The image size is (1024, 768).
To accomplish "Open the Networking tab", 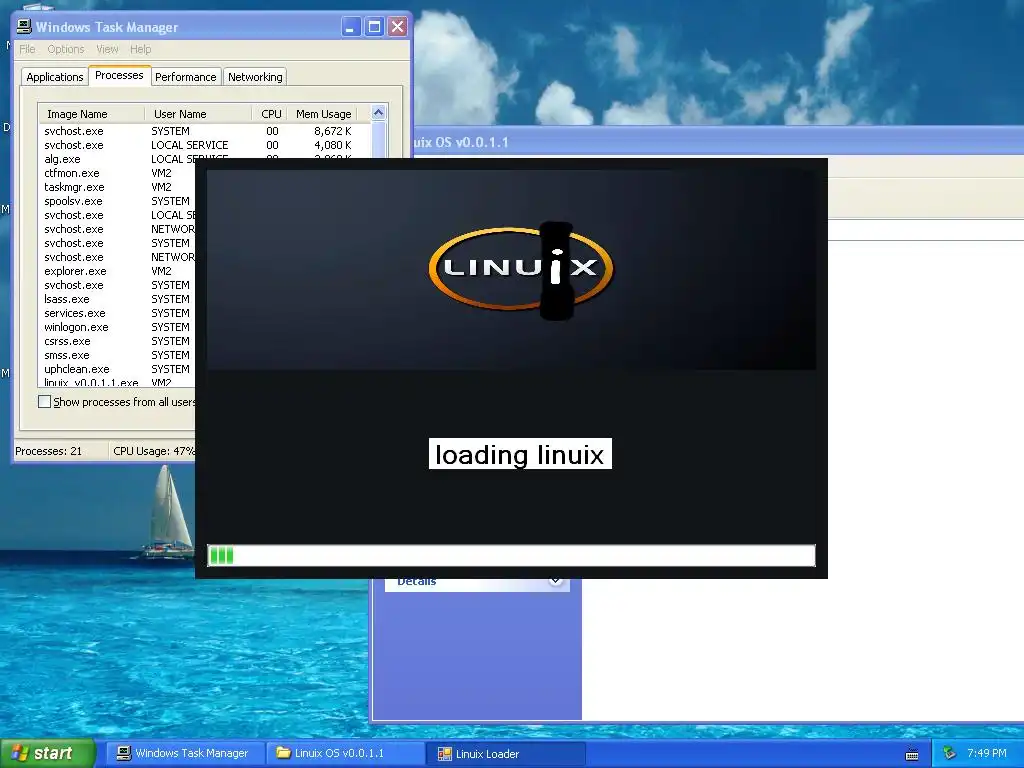I will click(x=255, y=77).
